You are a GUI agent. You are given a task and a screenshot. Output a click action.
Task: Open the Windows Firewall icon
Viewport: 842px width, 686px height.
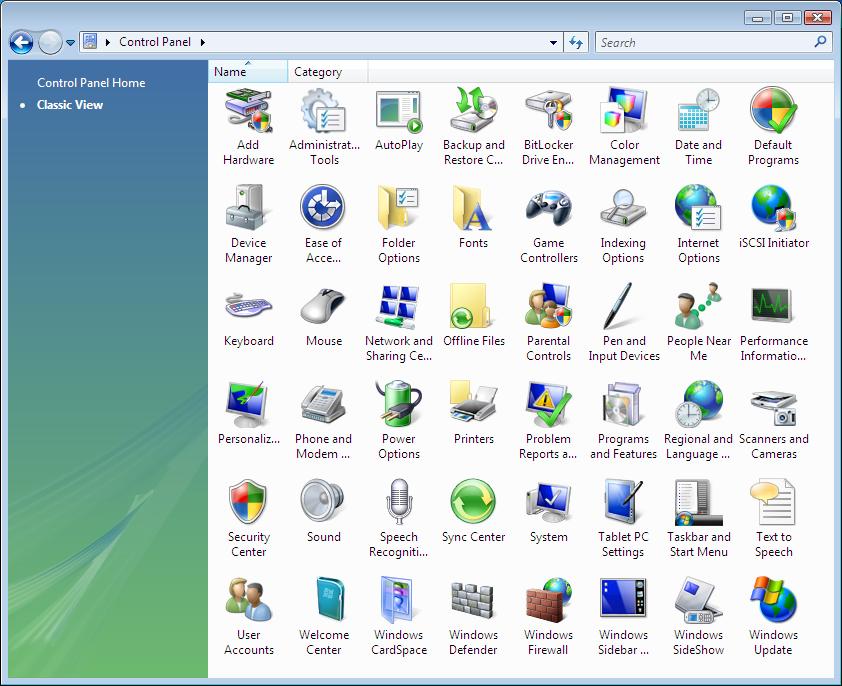point(548,603)
